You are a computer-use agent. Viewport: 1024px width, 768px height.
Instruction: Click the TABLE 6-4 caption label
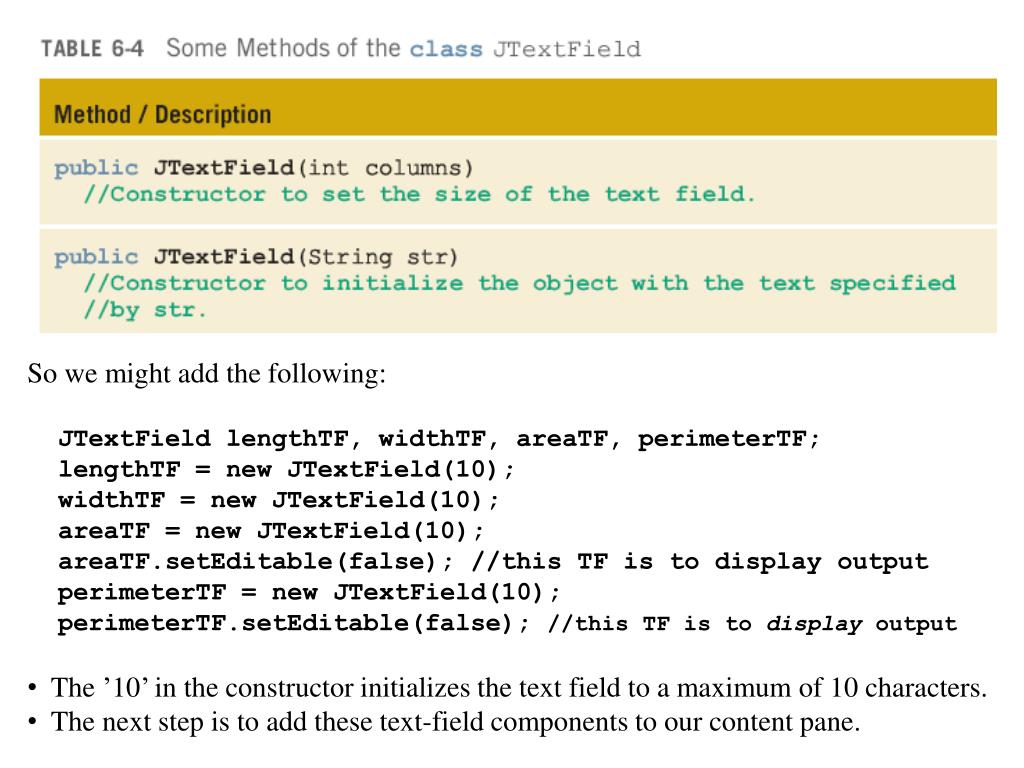[92, 49]
